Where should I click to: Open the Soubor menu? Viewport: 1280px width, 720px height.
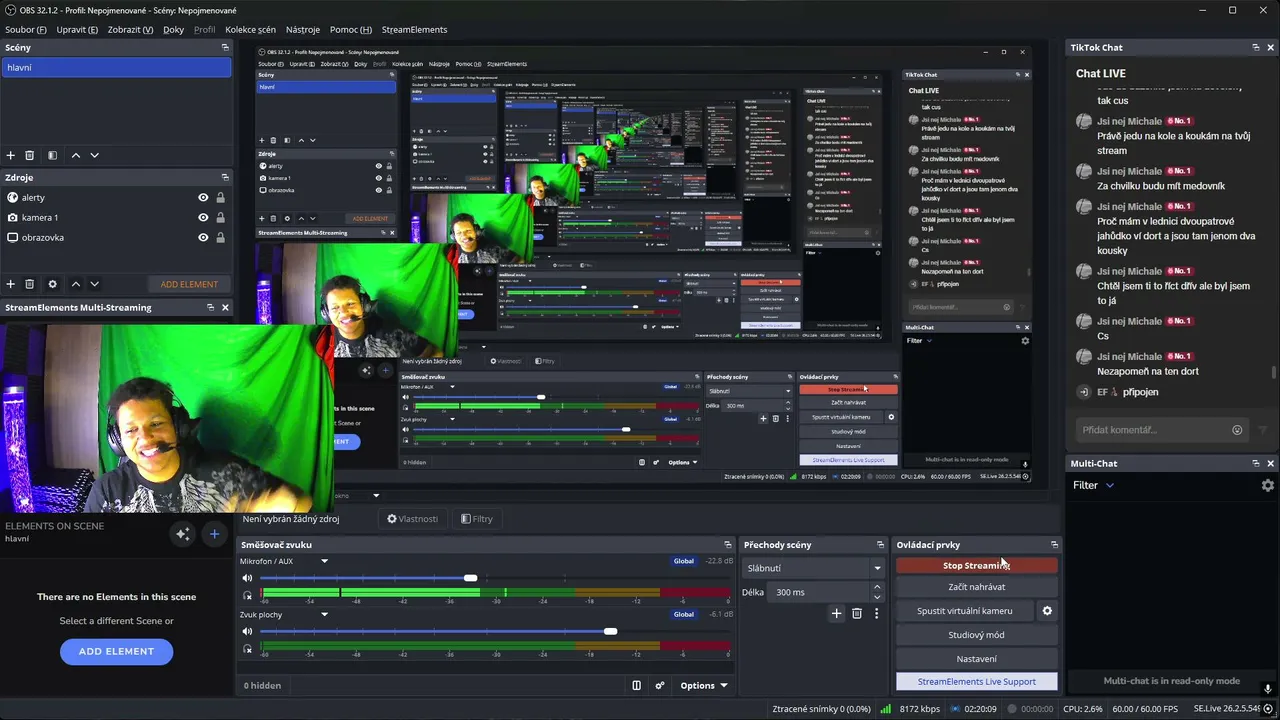27,30
